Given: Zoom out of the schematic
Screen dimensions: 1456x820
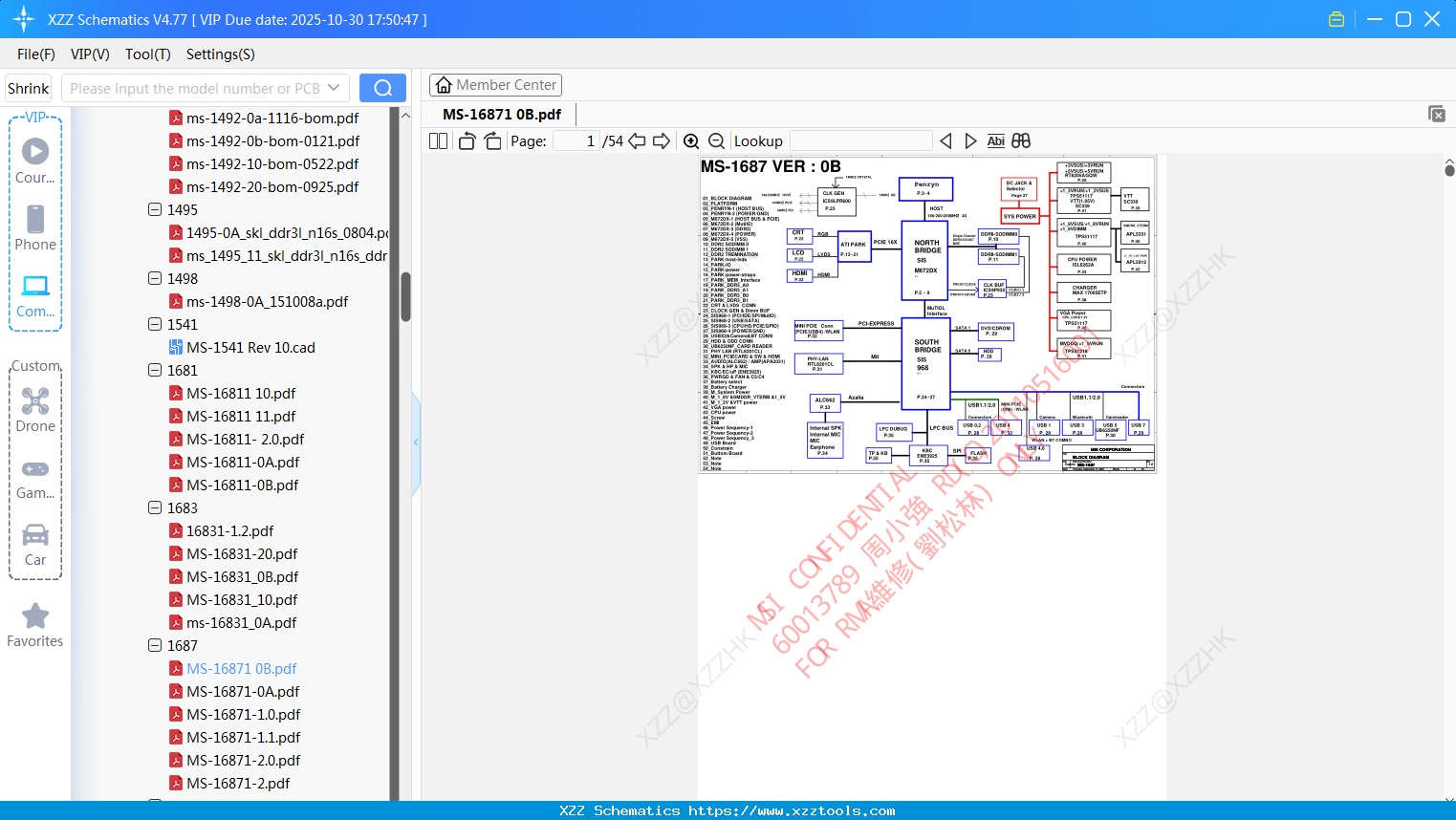Looking at the screenshot, I should click(716, 141).
